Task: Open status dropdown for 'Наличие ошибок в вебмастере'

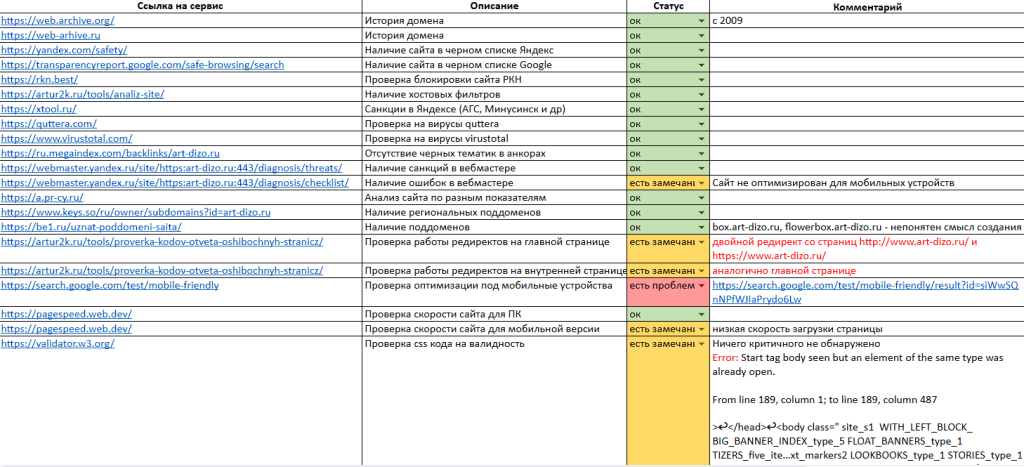Action: click(x=702, y=183)
